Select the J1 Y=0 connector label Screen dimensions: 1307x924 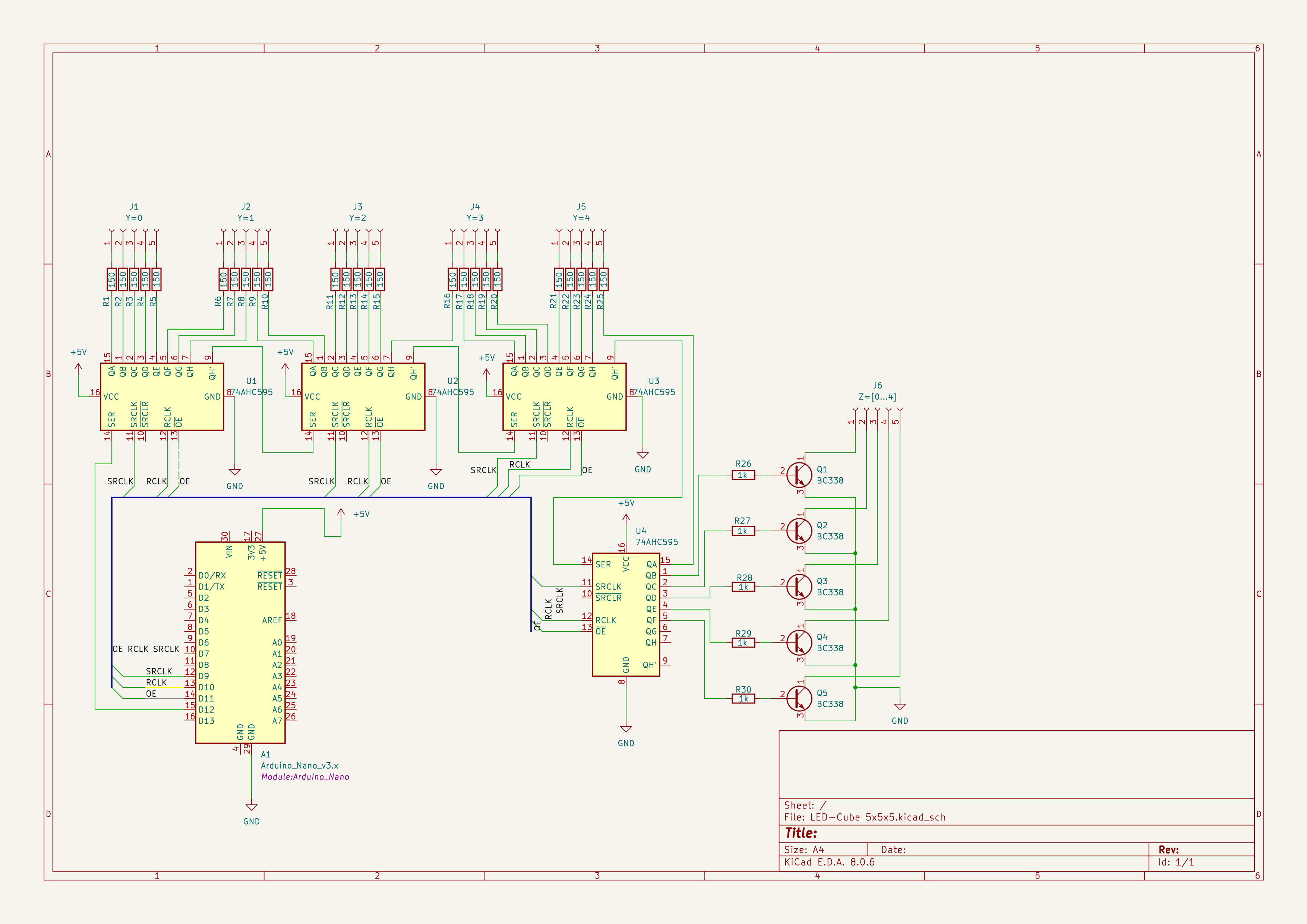pyautogui.click(x=134, y=217)
